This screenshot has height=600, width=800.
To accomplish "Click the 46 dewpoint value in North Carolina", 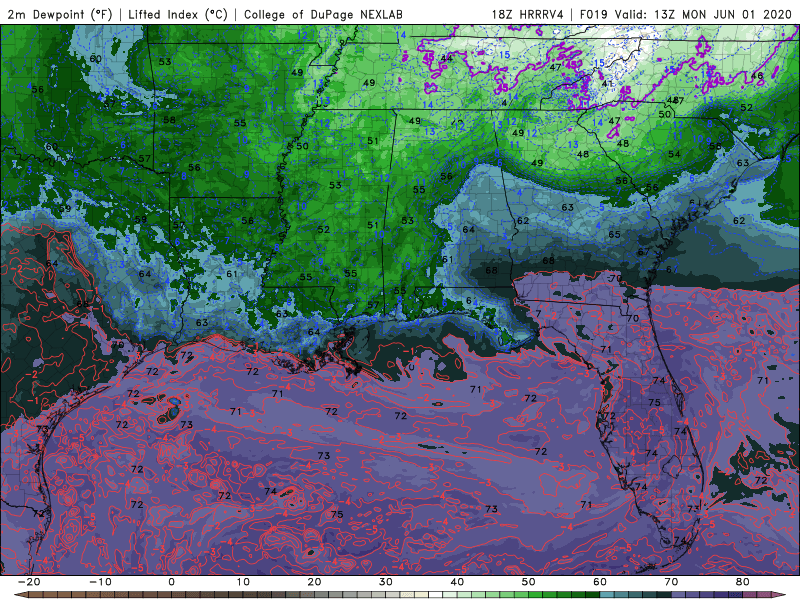I will (757, 76).
